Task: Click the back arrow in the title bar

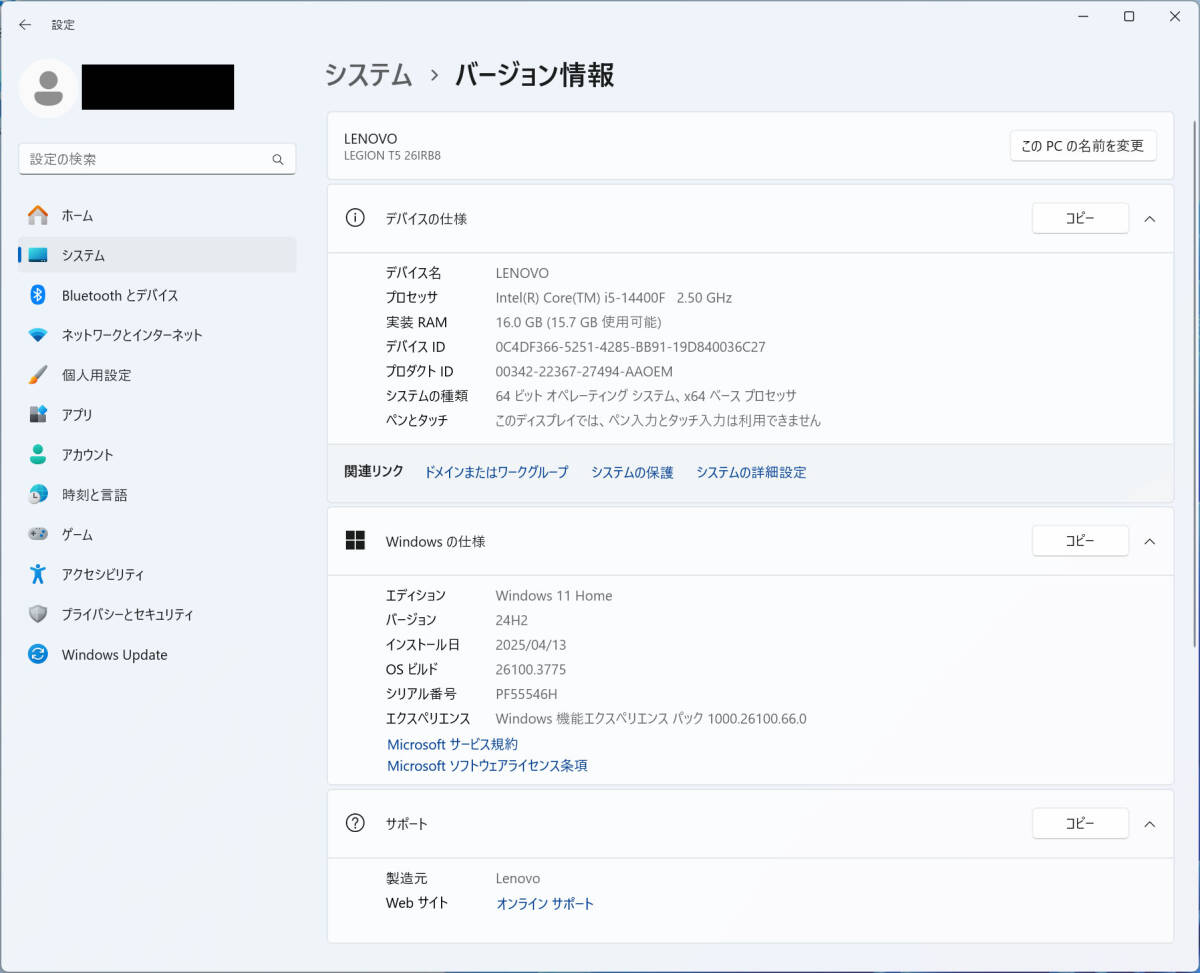Action: [x=25, y=24]
